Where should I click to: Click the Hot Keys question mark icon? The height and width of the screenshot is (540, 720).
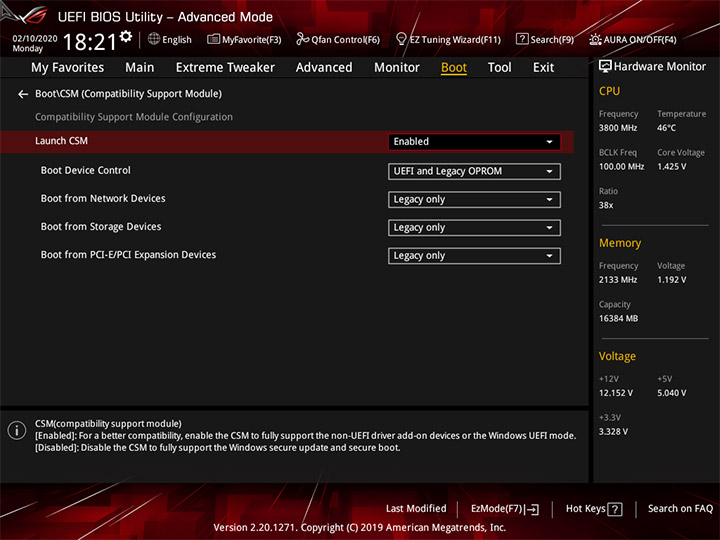tap(615, 509)
